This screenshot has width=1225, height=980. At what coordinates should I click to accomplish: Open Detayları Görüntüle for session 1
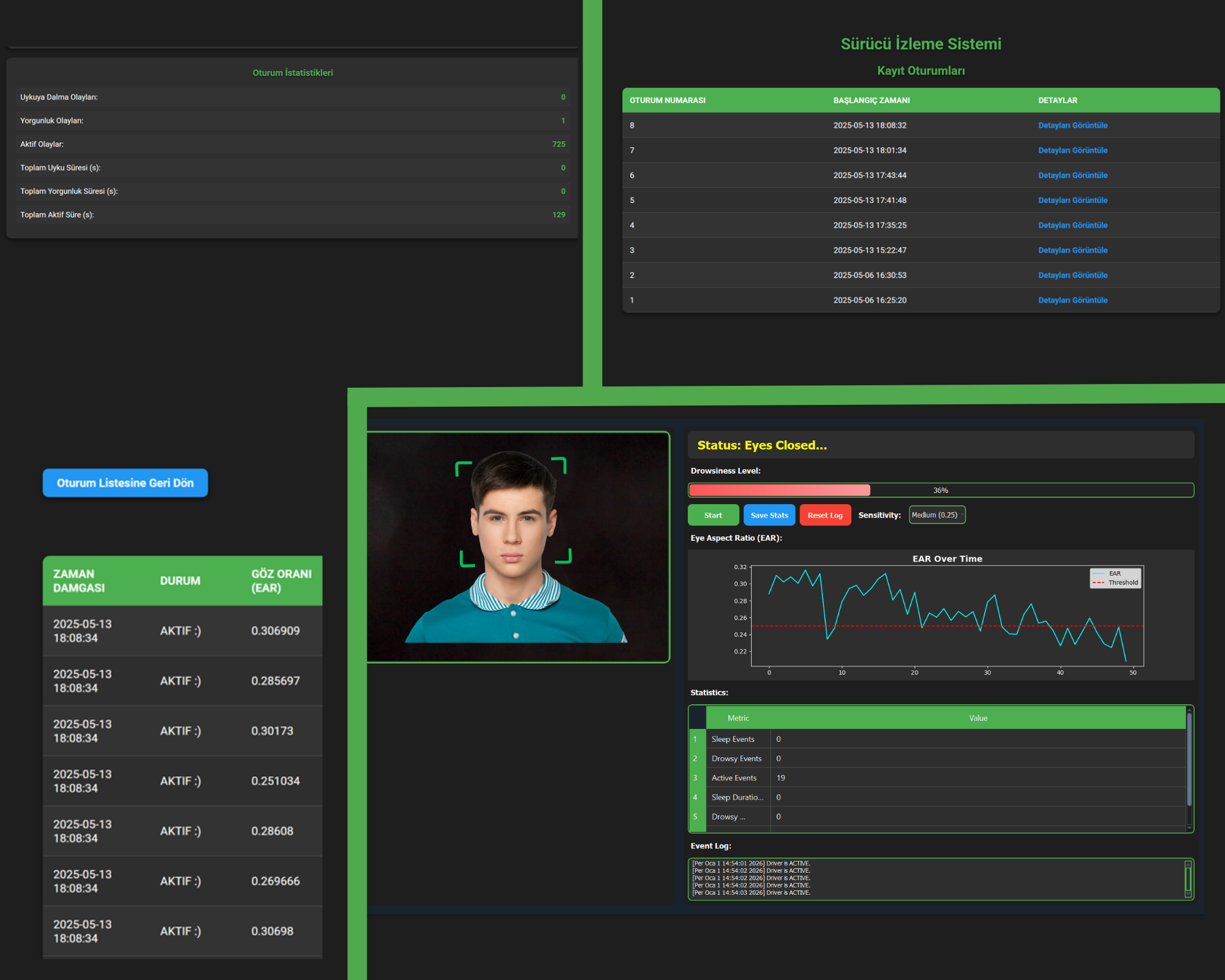pyautogui.click(x=1072, y=300)
